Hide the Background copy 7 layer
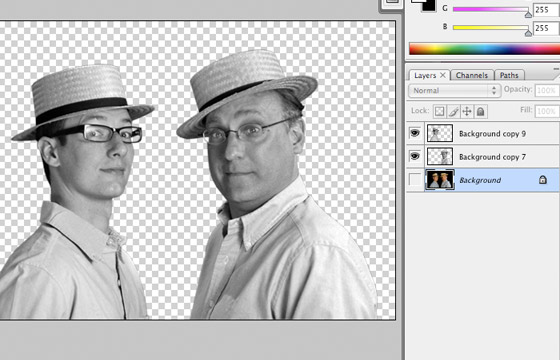Viewport: 560px width, 360px height. (x=415, y=156)
